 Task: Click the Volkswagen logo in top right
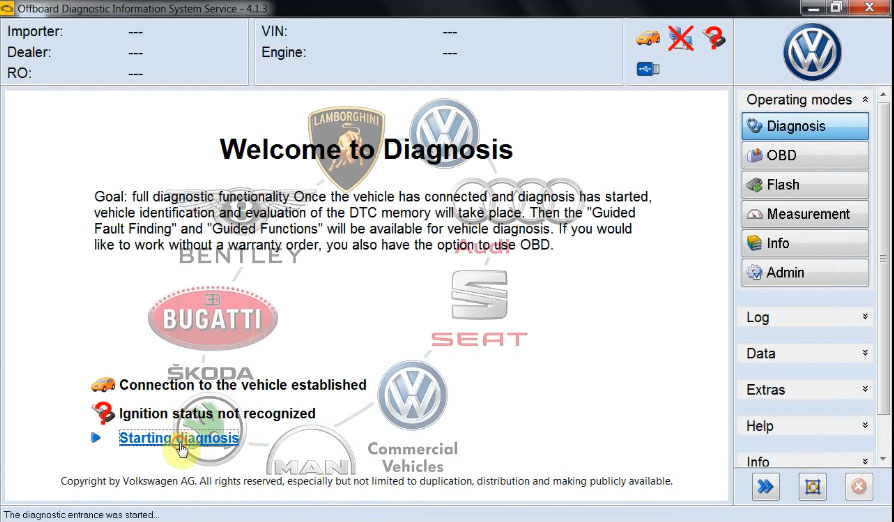[x=812, y=52]
